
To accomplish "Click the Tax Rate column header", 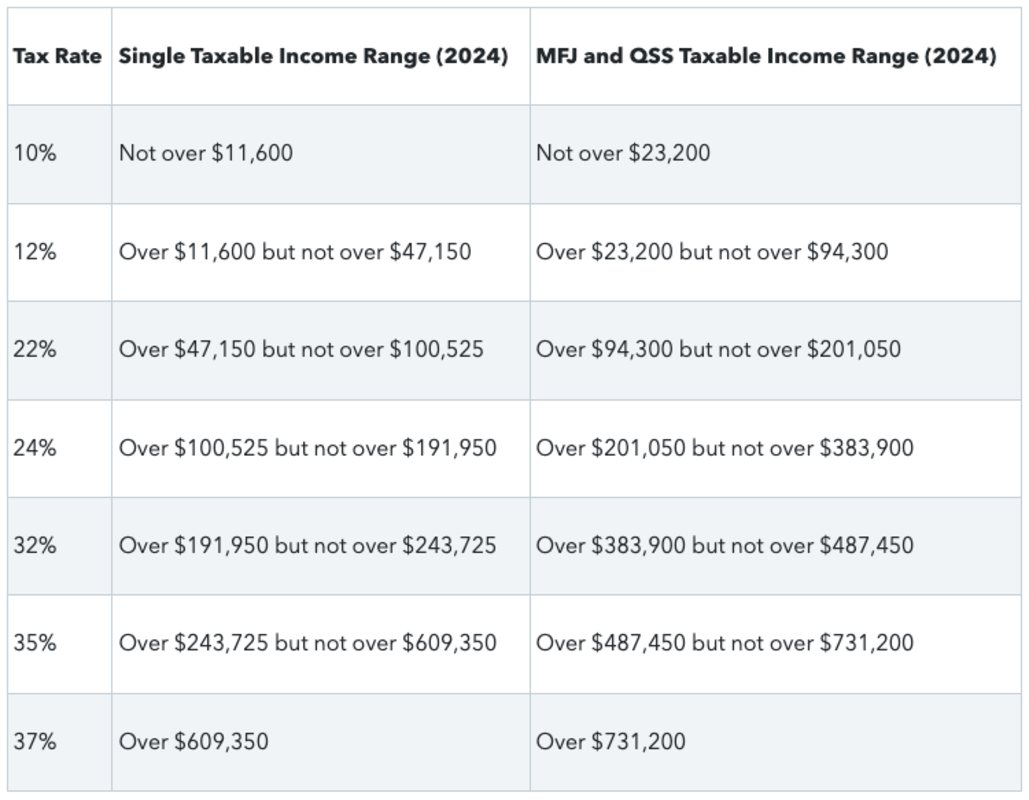I will [57, 56].
